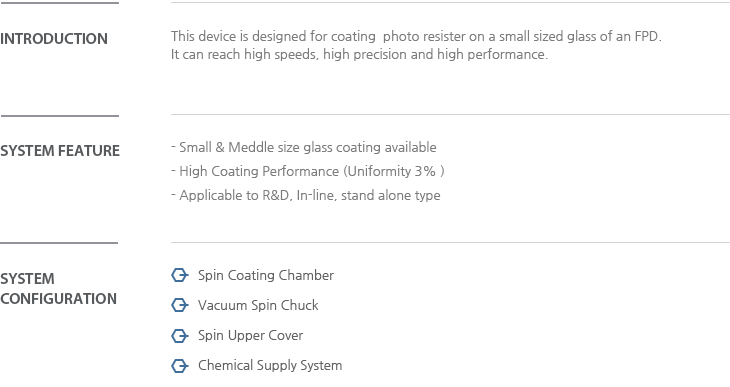This screenshot has height=387, width=730.
Task: Click the SYSTEM FEATURE section heading
Action: (60, 151)
